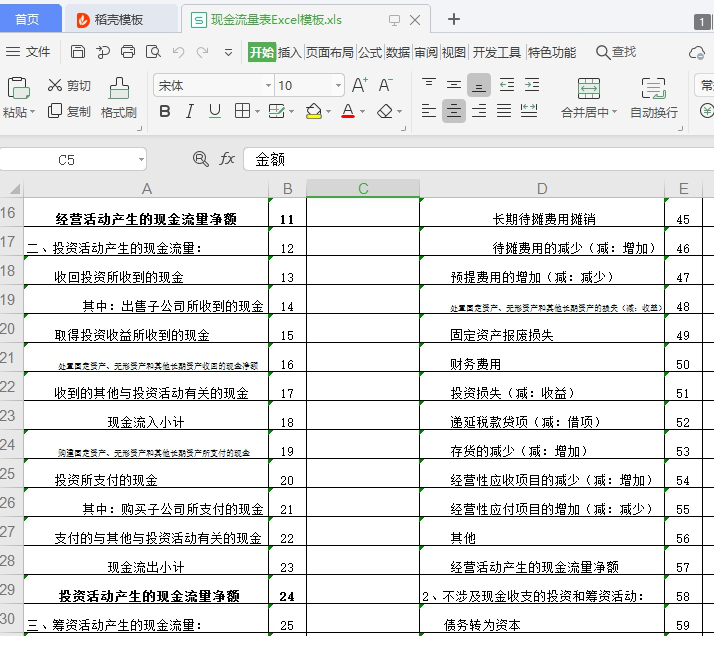The width and height of the screenshot is (714, 661).
Task: Apply cell borders icon
Action: (x=242, y=111)
